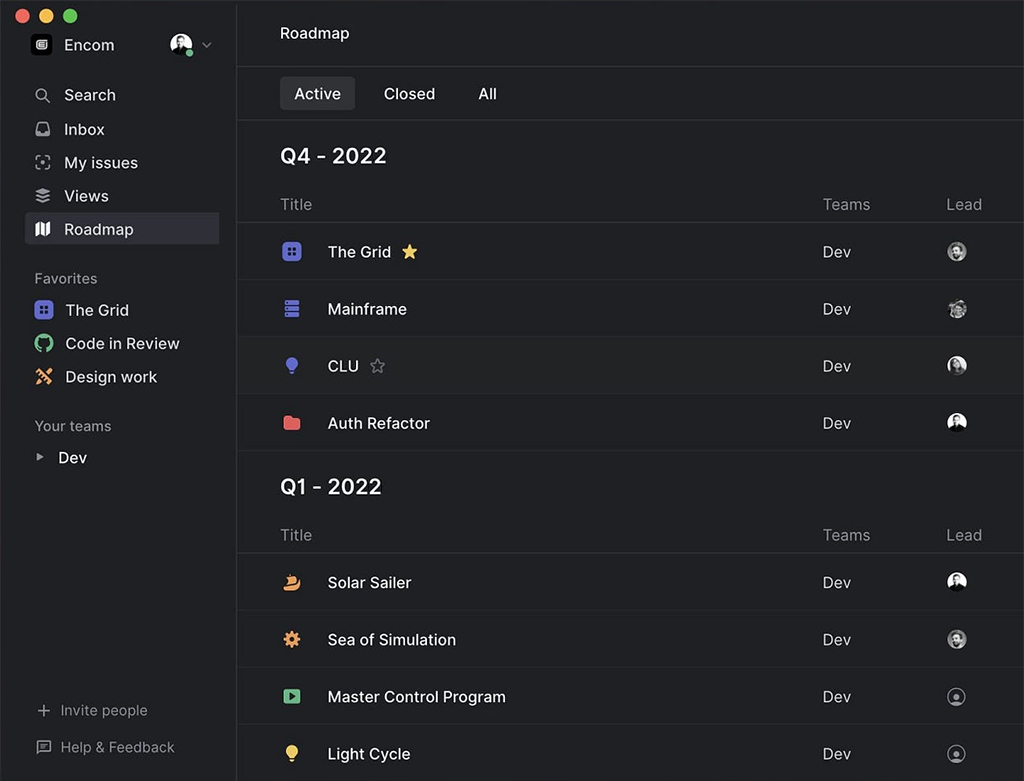Open lead avatar for Solar Sailer row

tap(957, 582)
